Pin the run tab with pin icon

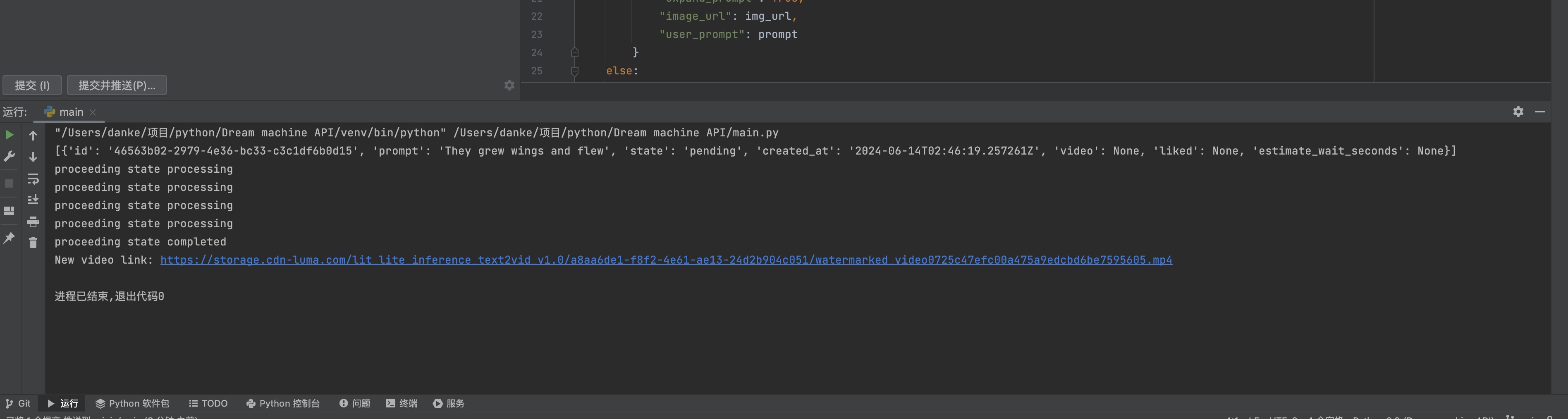pyautogui.click(x=9, y=238)
